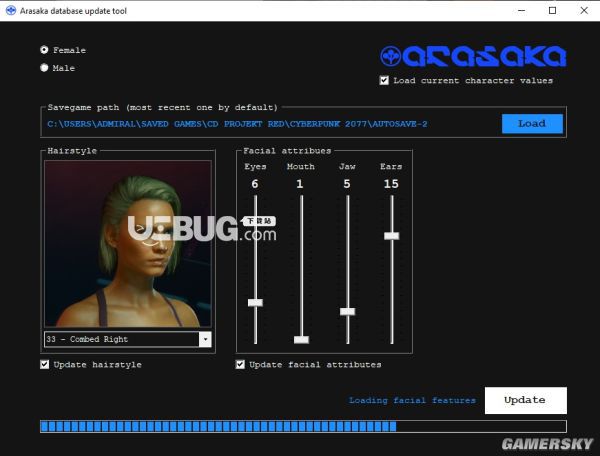
Task: Click the Ears slider handle
Action: [391, 236]
